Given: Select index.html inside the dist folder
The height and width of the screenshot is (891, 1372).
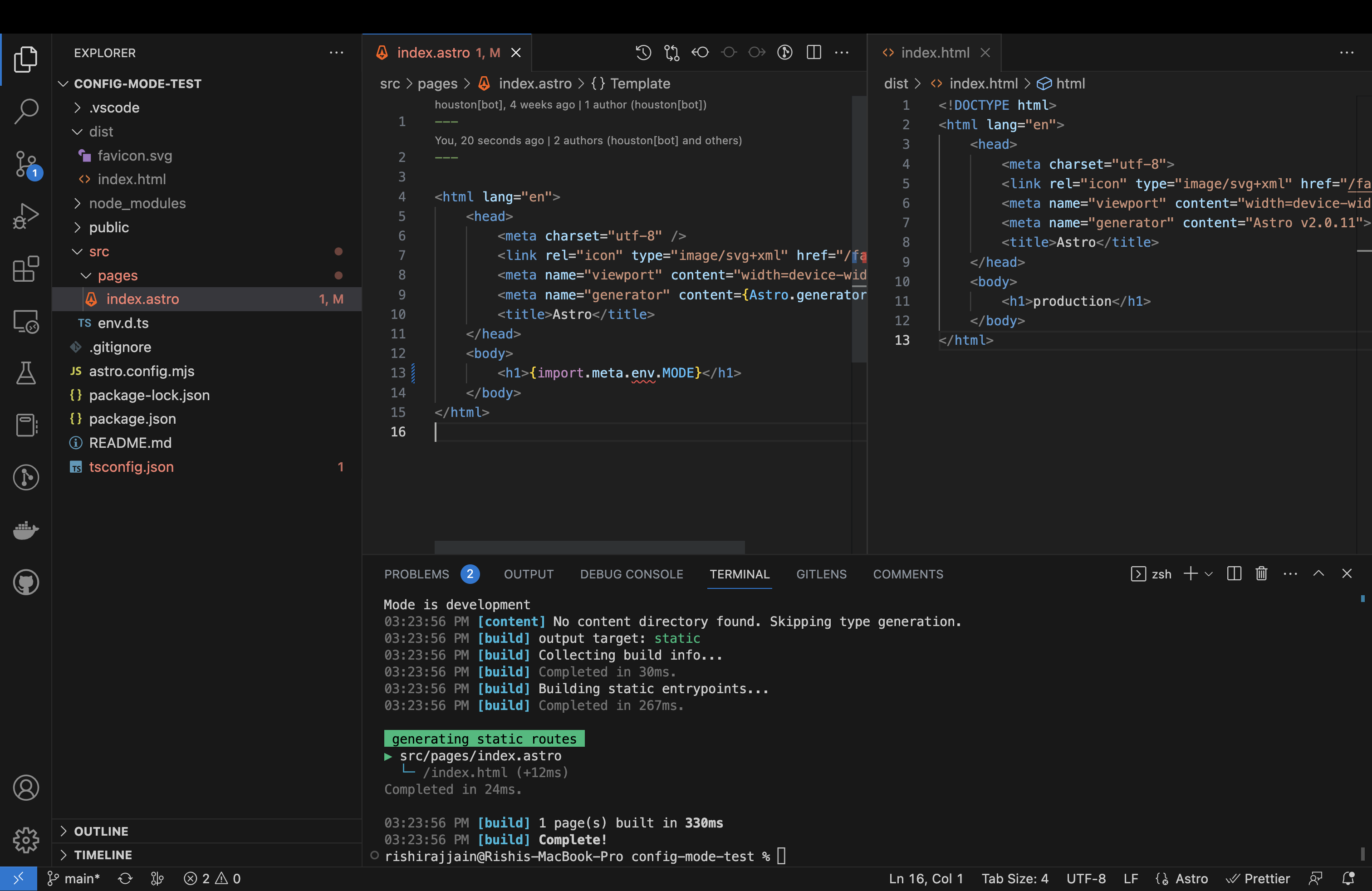Looking at the screenshot, I should 132,179.
